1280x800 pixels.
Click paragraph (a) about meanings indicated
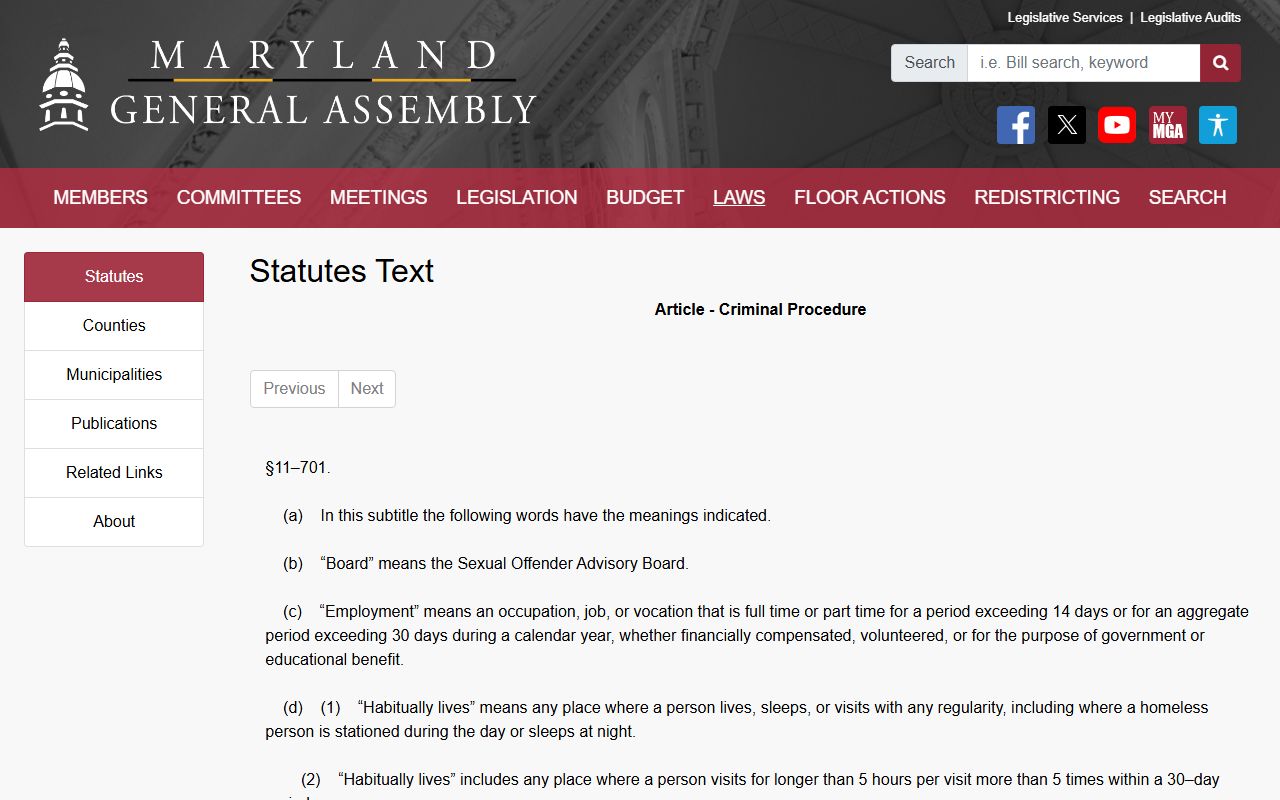[527, 516]
